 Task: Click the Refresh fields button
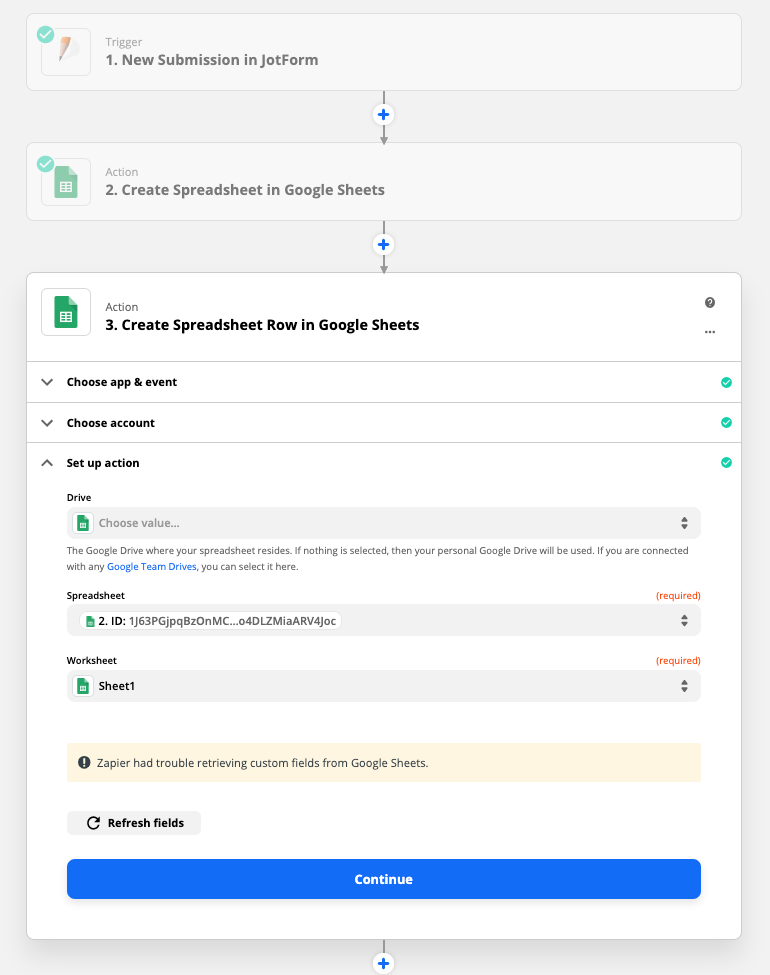tap(134, 823)
